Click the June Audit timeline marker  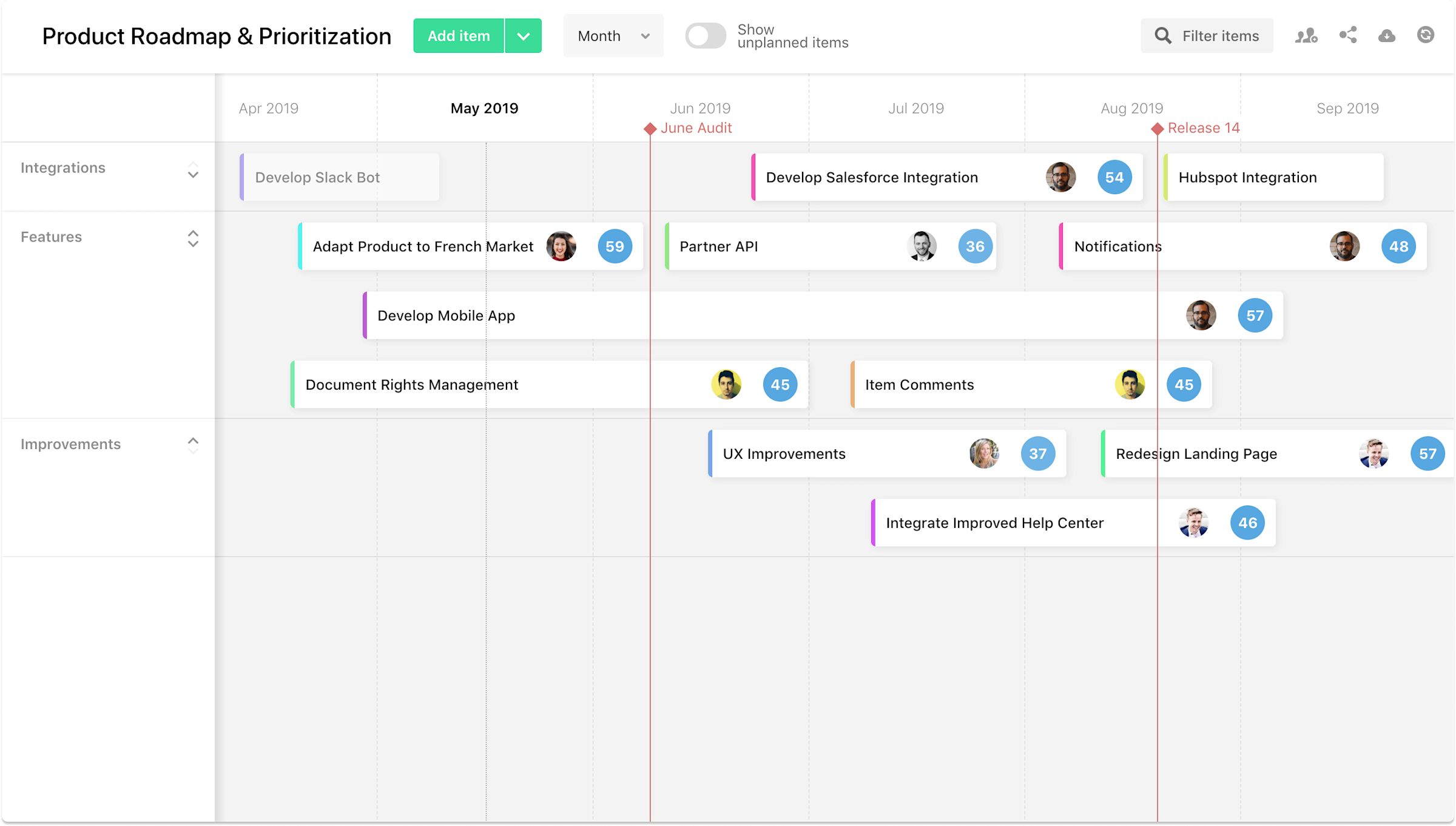coord(649,128)
